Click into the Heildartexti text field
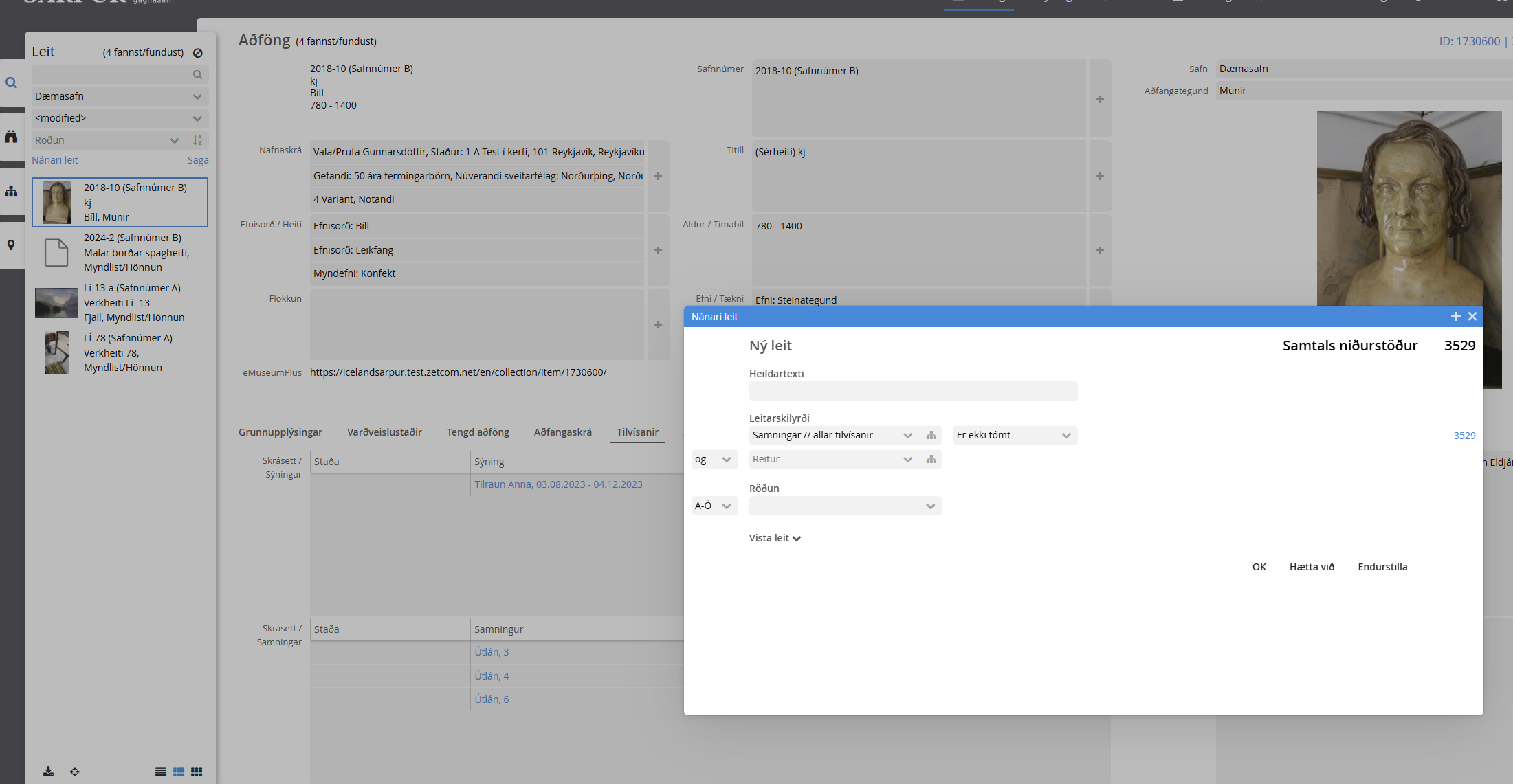Viewport: 1513px width, 784px height. (913, 392)
